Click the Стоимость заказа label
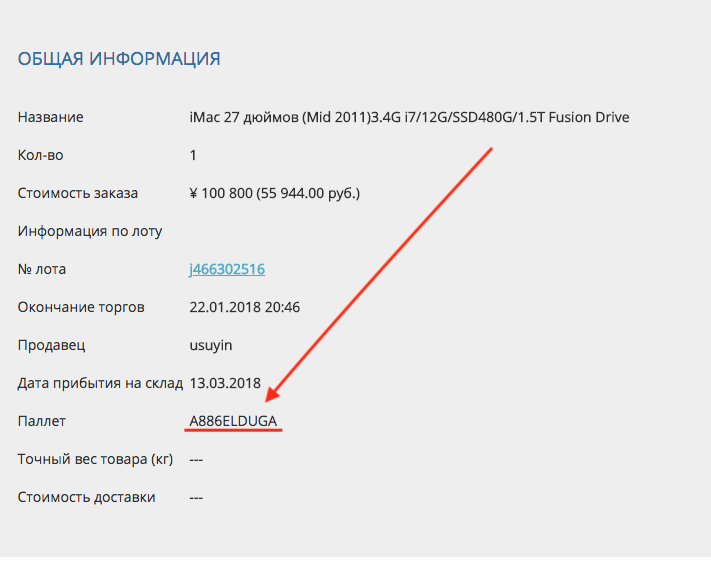The image size is (711, 561). pos(77,193)
